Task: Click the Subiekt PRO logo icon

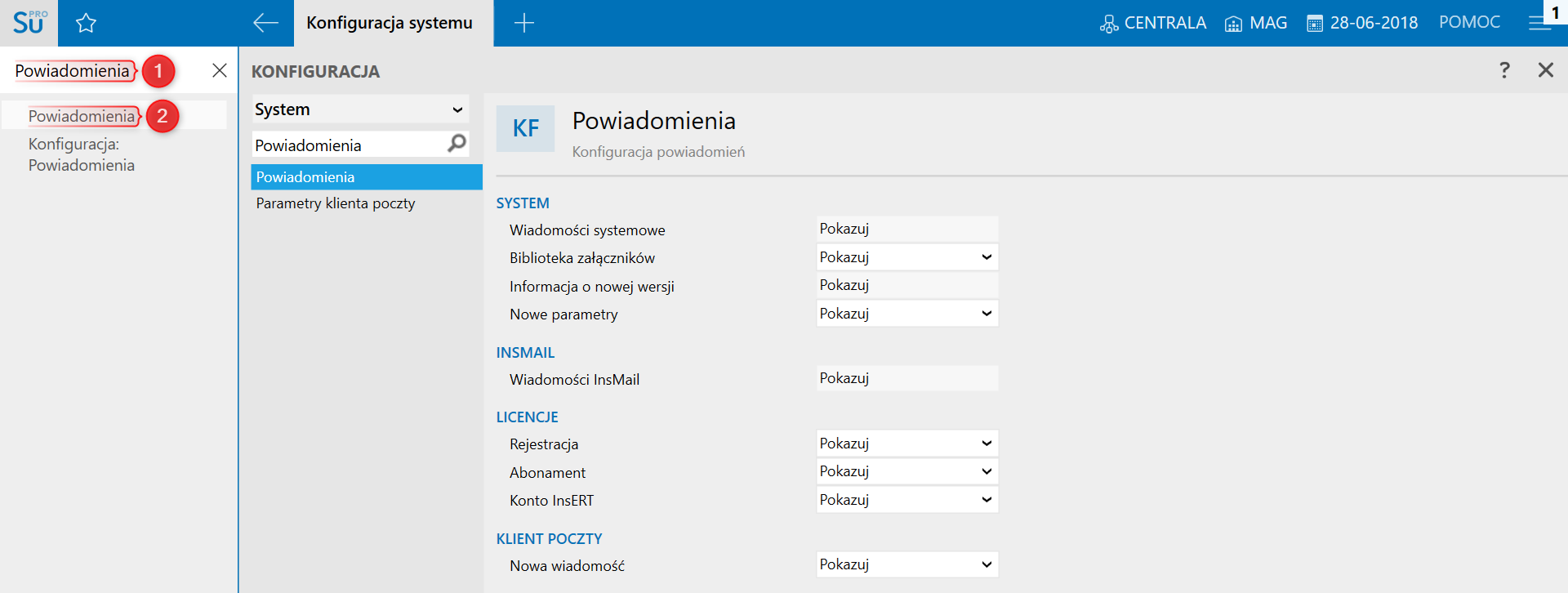Action: (x=29, y=22)
